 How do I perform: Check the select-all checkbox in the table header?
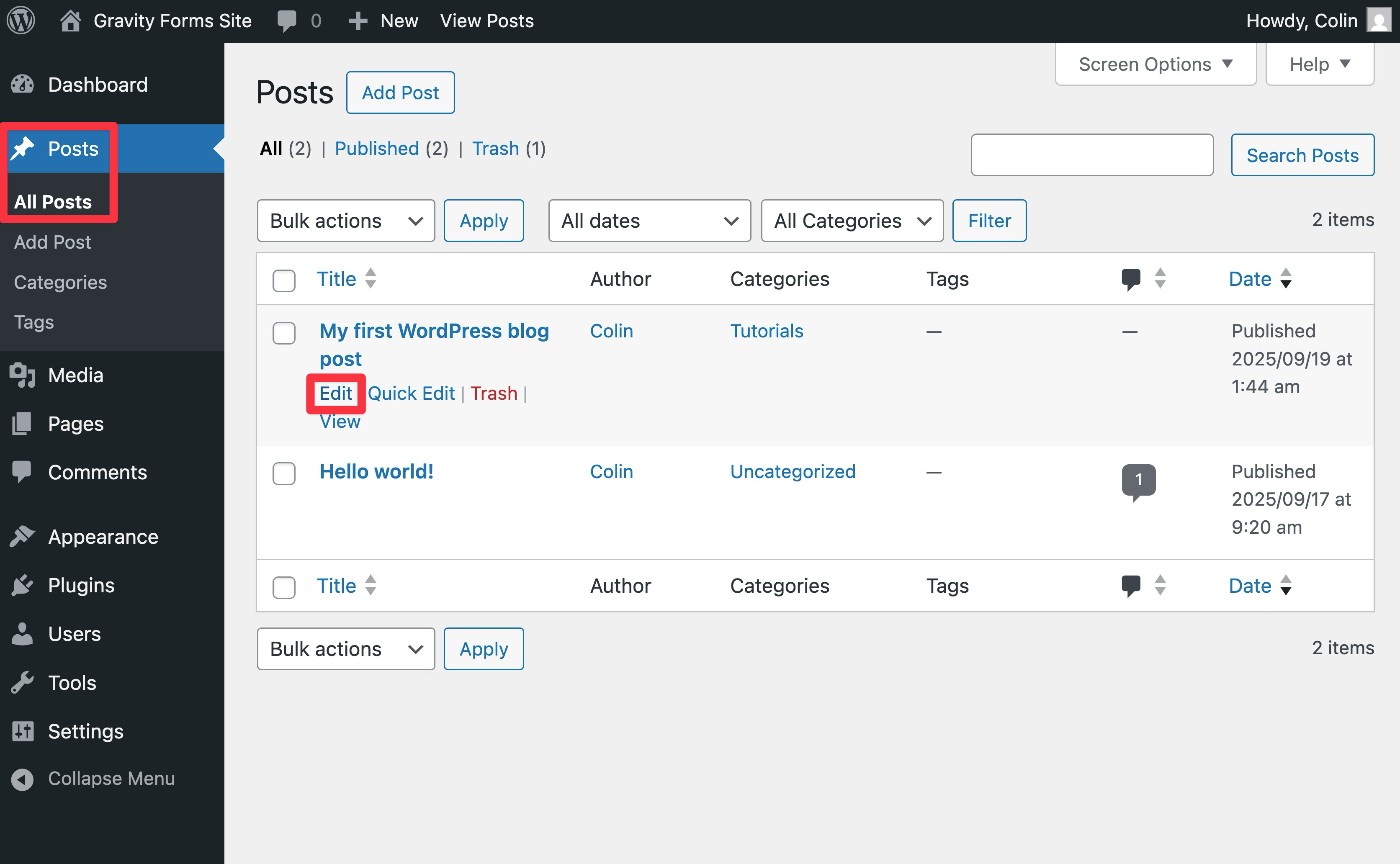[x=284, y=280]
